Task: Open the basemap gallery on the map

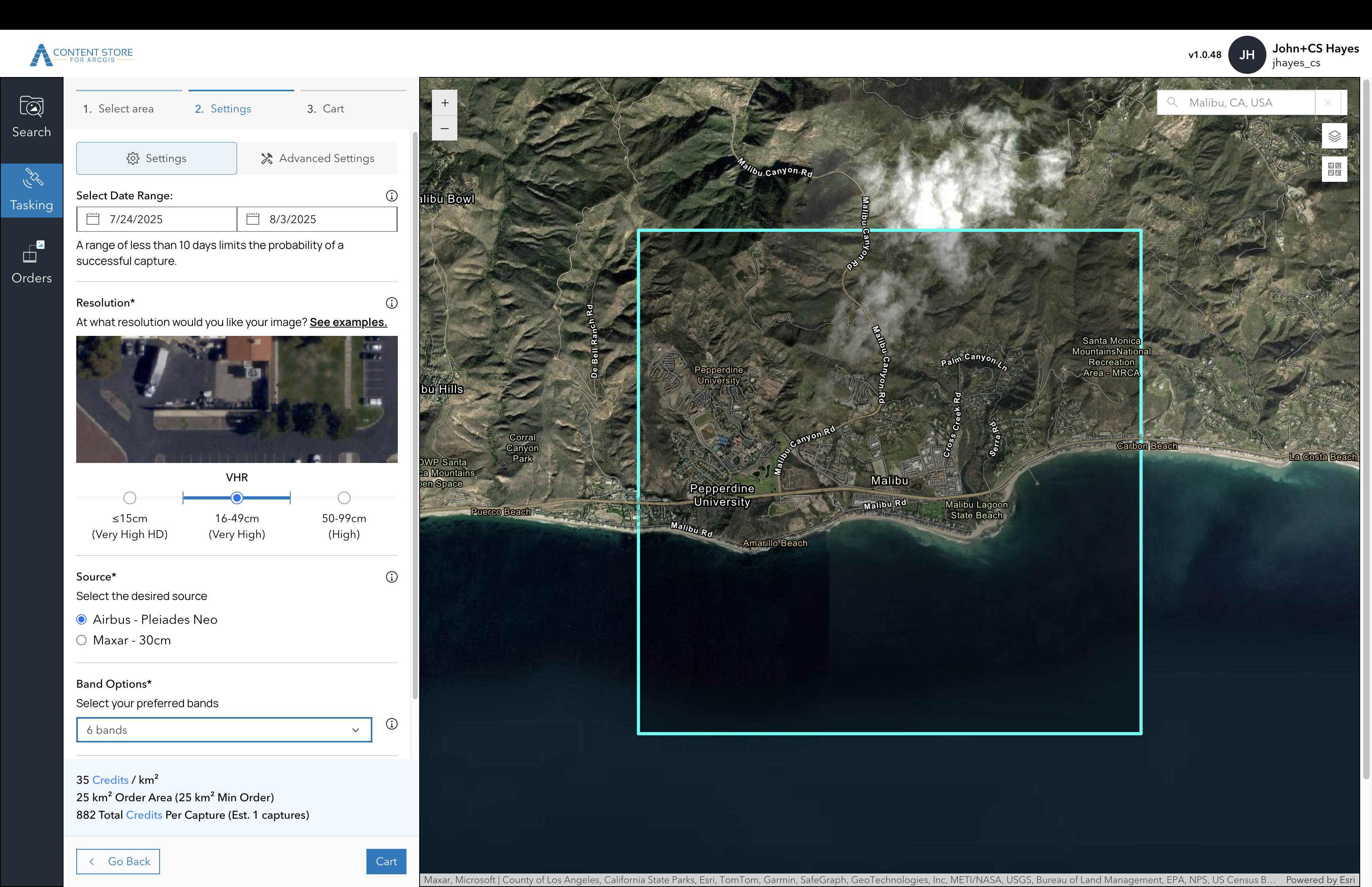Action: click(1335, 169)
